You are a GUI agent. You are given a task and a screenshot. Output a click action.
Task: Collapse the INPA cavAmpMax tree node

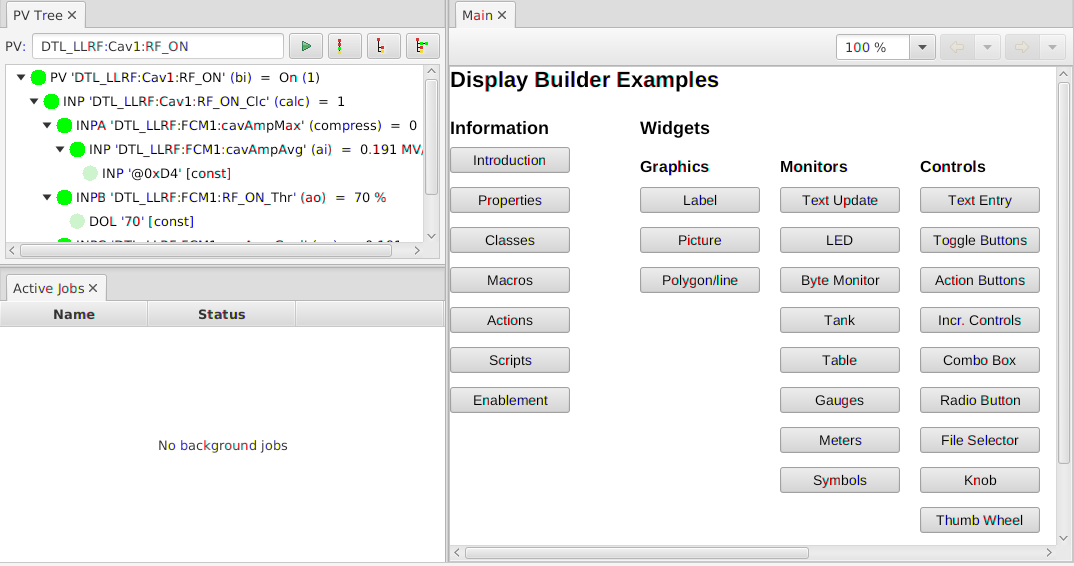[47, 125]
